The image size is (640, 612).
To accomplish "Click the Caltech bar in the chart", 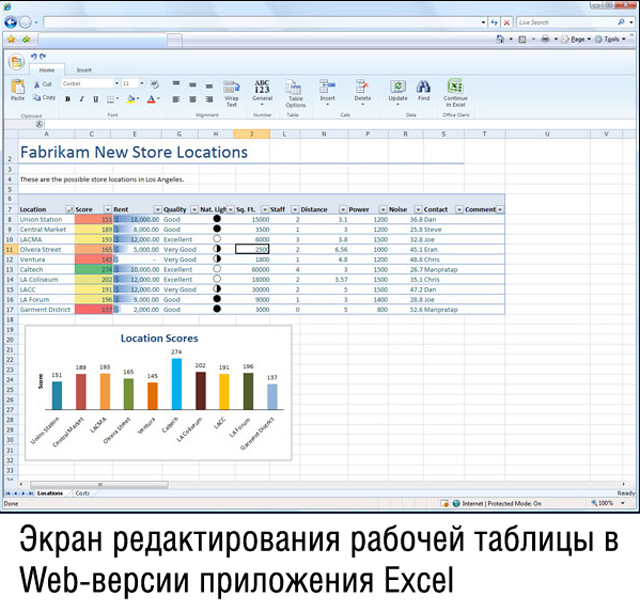I will [176, 384].
